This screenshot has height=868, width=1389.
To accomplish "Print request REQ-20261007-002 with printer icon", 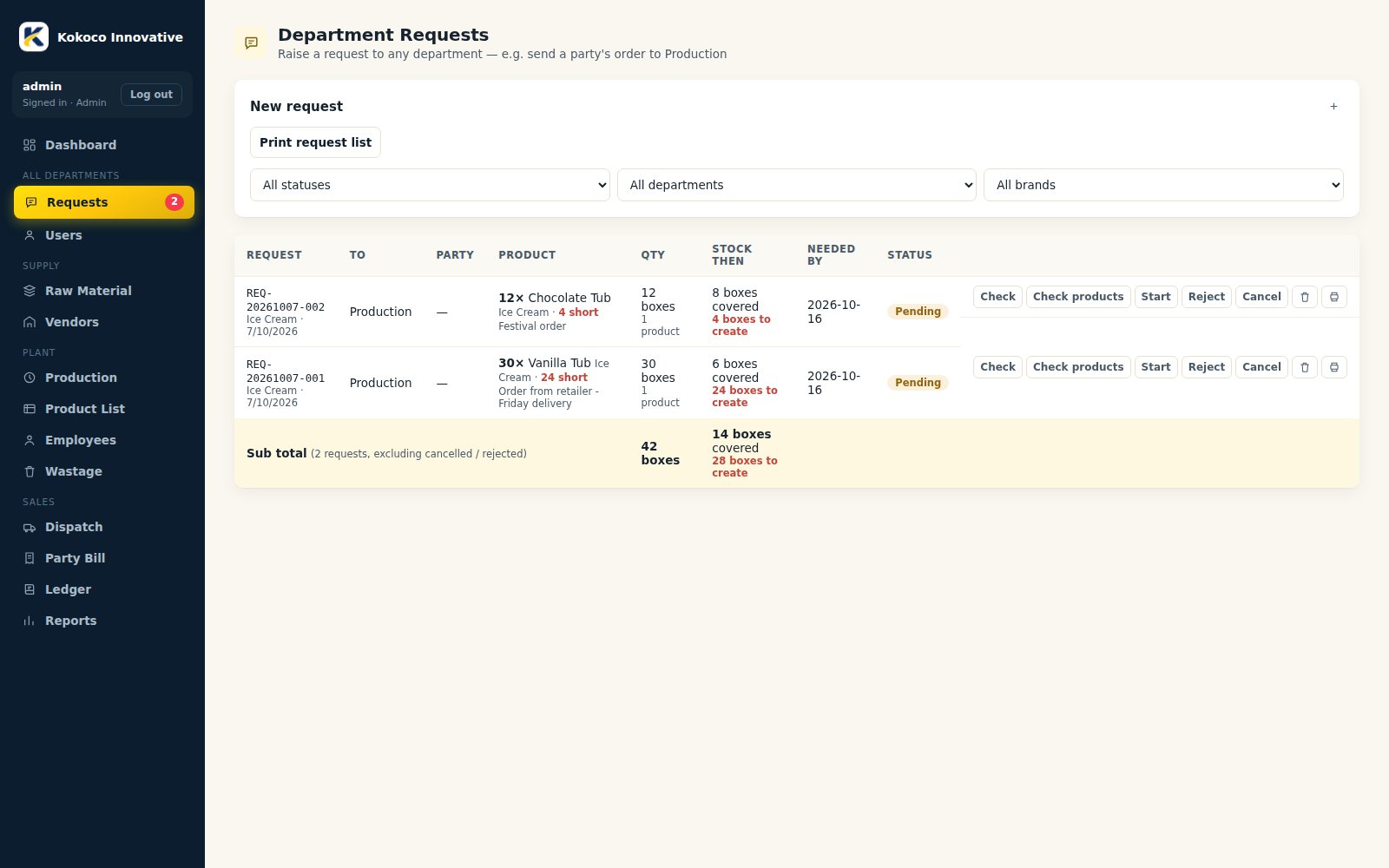I will (x=1334, y=297).
